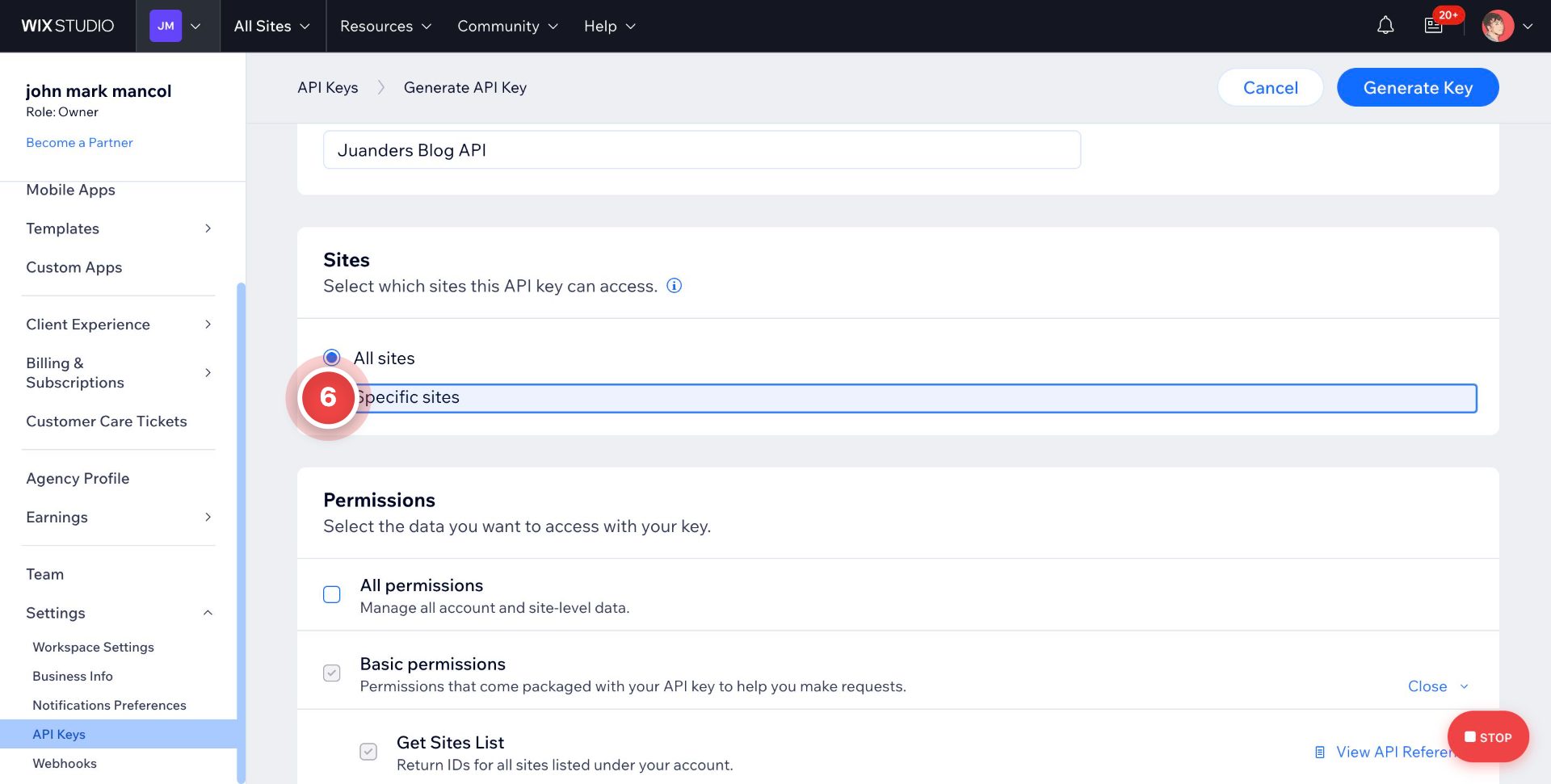Click the Wix Studio logo

[68, 26]
